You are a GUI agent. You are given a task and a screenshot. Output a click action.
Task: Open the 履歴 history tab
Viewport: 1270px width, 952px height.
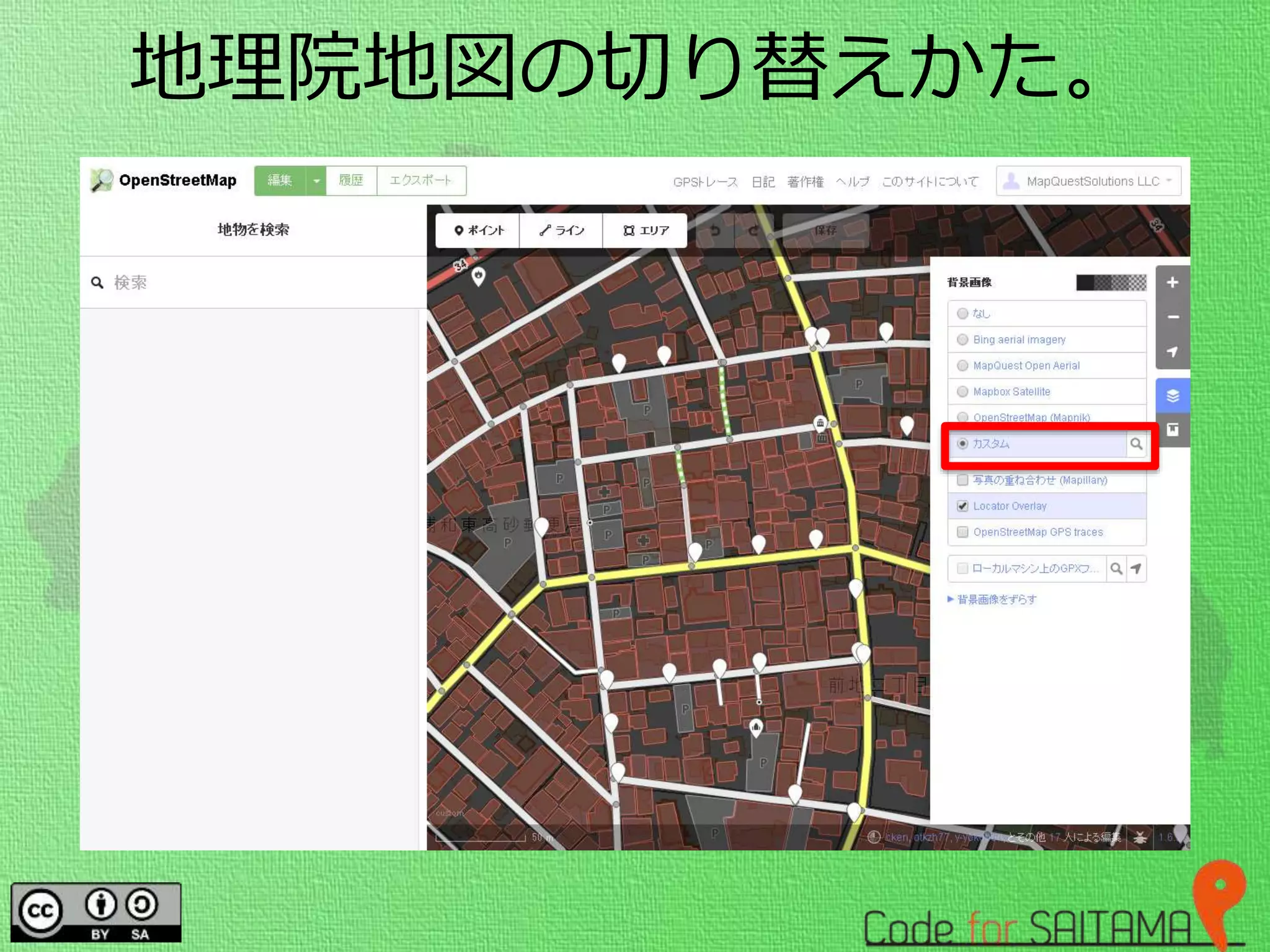(x=351, y=181)
